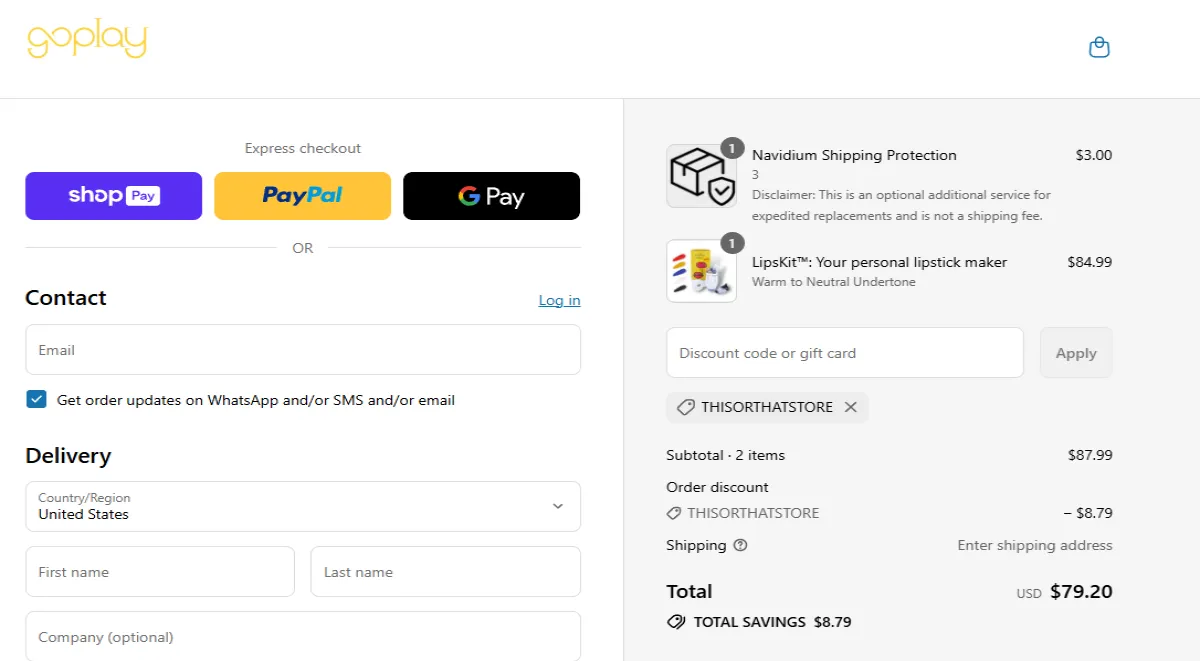
Task: Click the tag icon inside the THISORTHATSTORE pill
Action: click(685, 407)
